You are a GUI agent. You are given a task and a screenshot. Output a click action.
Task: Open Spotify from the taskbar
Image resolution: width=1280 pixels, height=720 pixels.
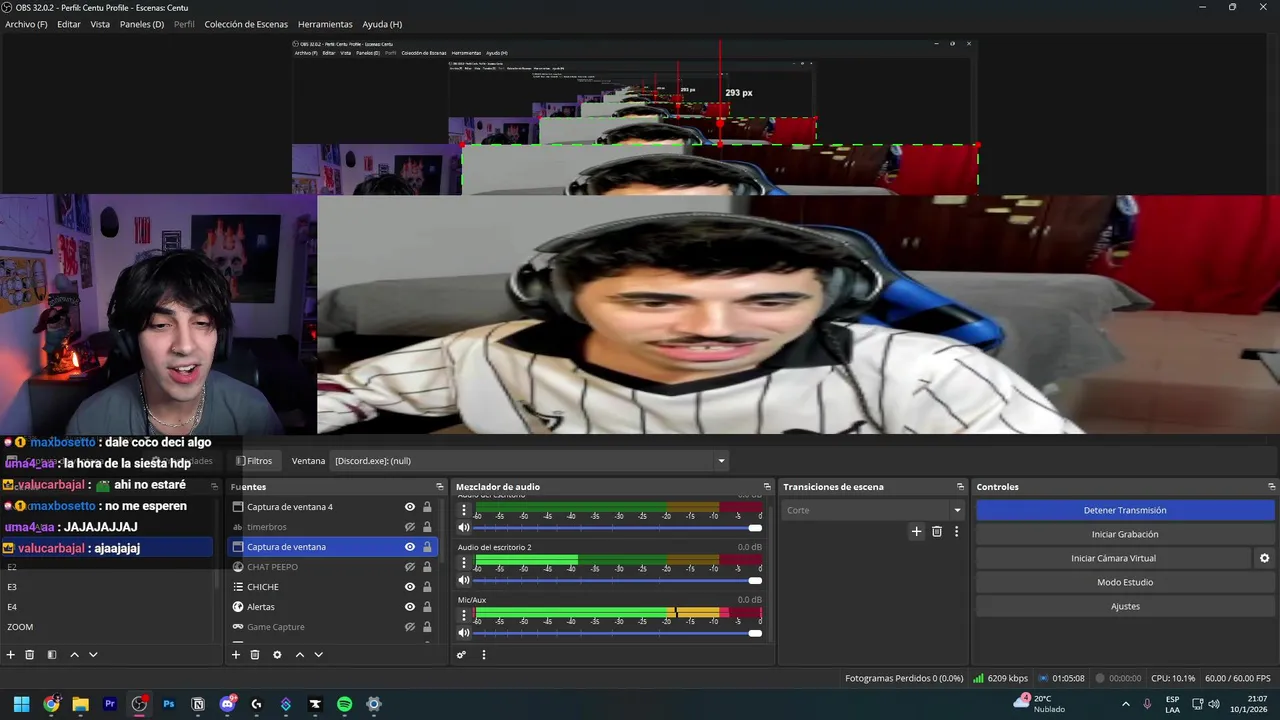(x=344, y=704)
